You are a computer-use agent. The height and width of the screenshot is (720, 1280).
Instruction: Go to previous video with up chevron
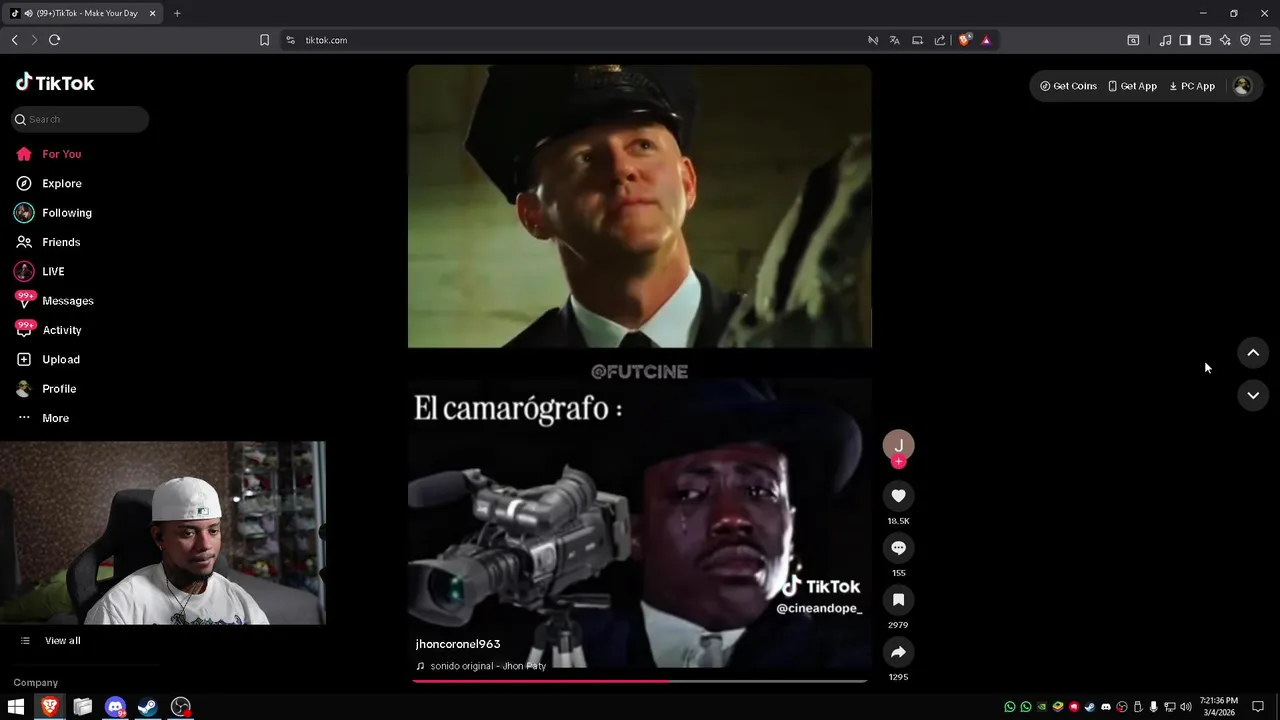coord(1253,353)
